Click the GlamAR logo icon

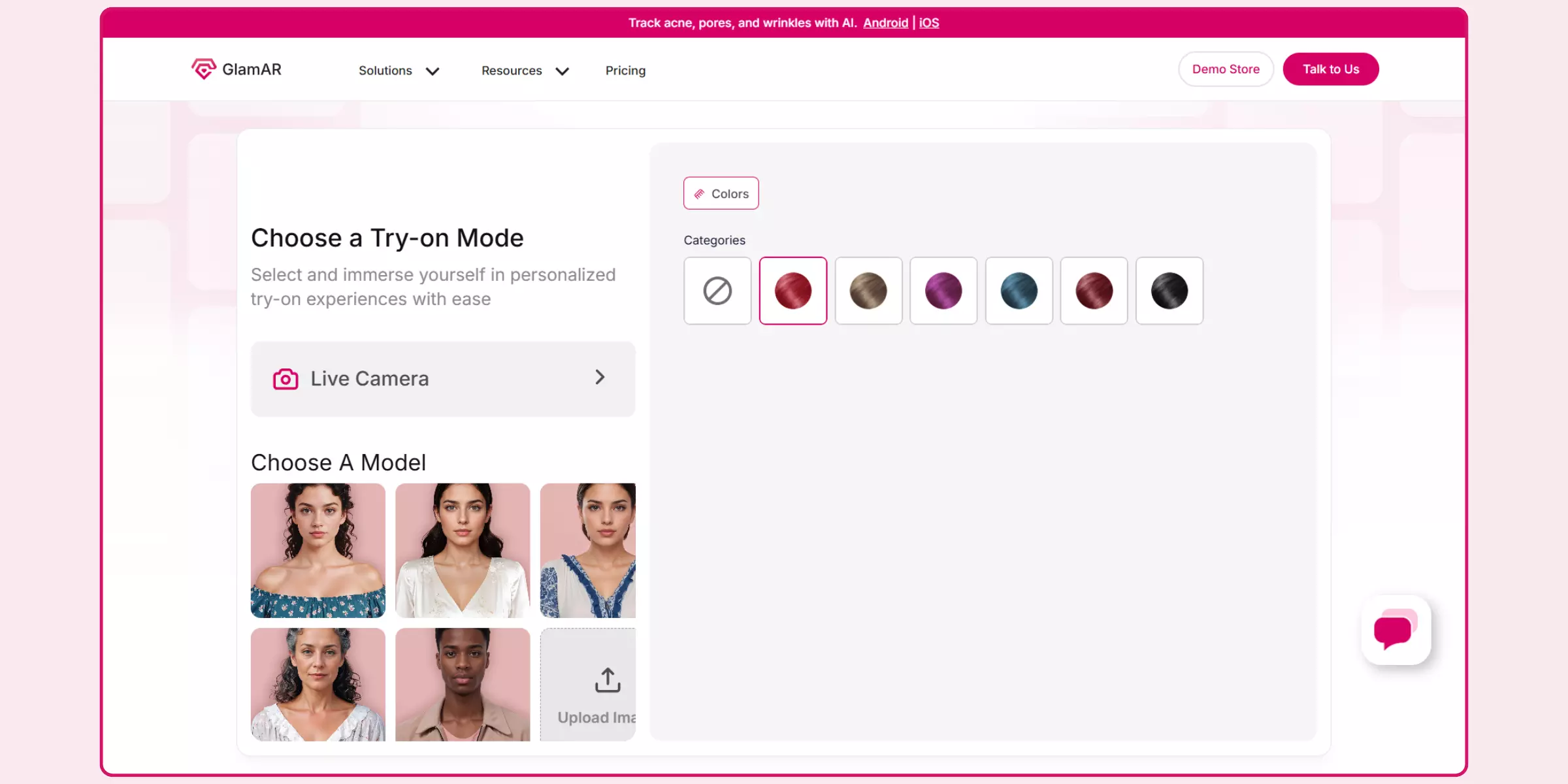pyautogui.click(x=203, y=69)
